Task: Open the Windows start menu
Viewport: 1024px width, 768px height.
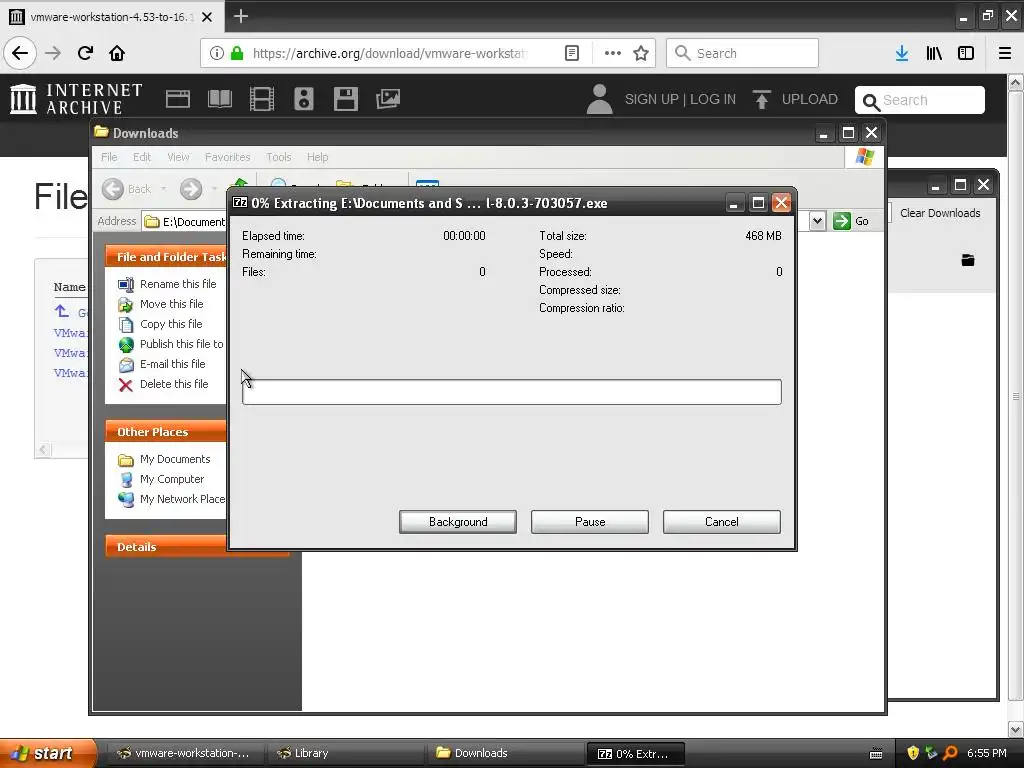Action: (48, 753)
